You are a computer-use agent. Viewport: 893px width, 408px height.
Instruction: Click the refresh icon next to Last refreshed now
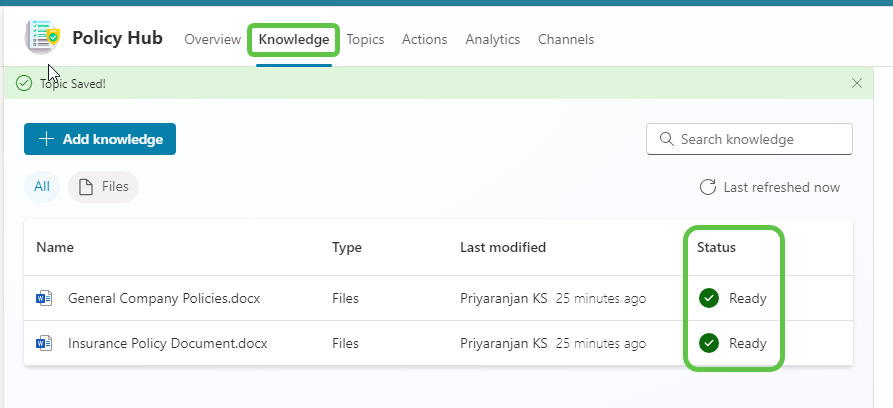pyautogui.click(x=707, y=187)
